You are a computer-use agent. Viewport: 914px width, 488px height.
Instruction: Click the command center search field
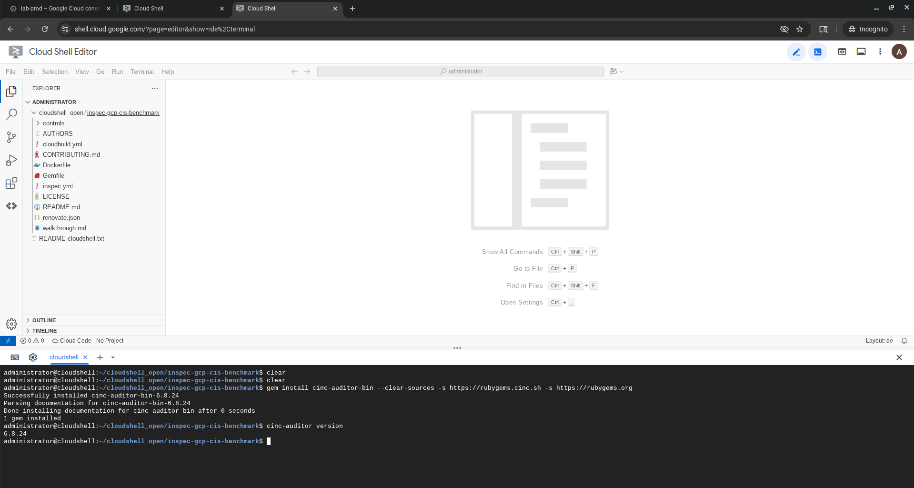(461, 72)
